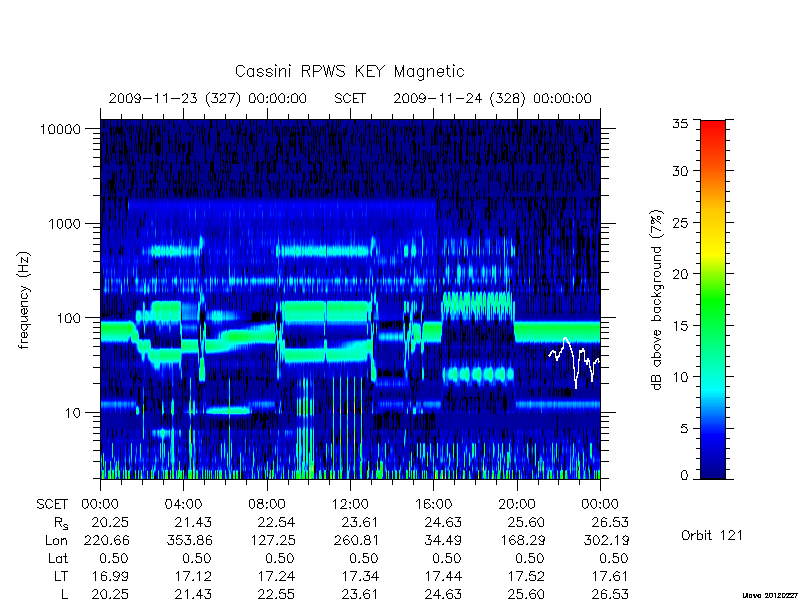Click the LT row header

tap(61, 576)
